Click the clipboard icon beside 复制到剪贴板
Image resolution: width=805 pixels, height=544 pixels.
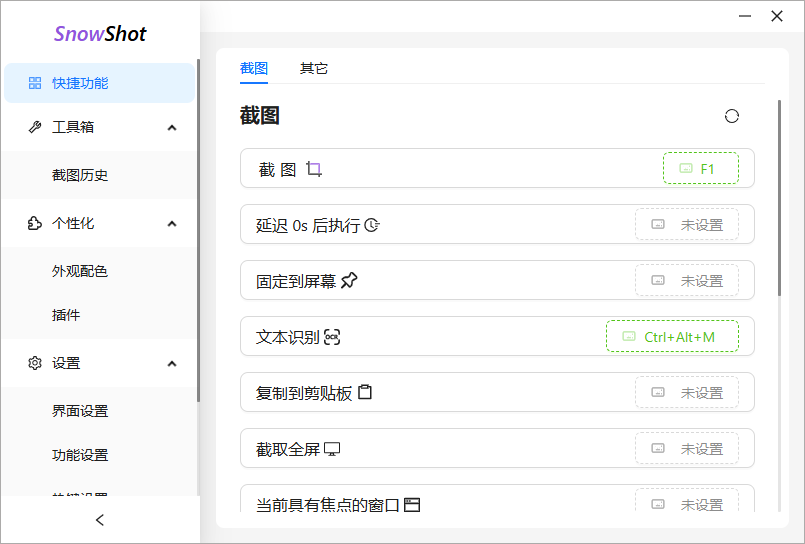click(365, 393)
